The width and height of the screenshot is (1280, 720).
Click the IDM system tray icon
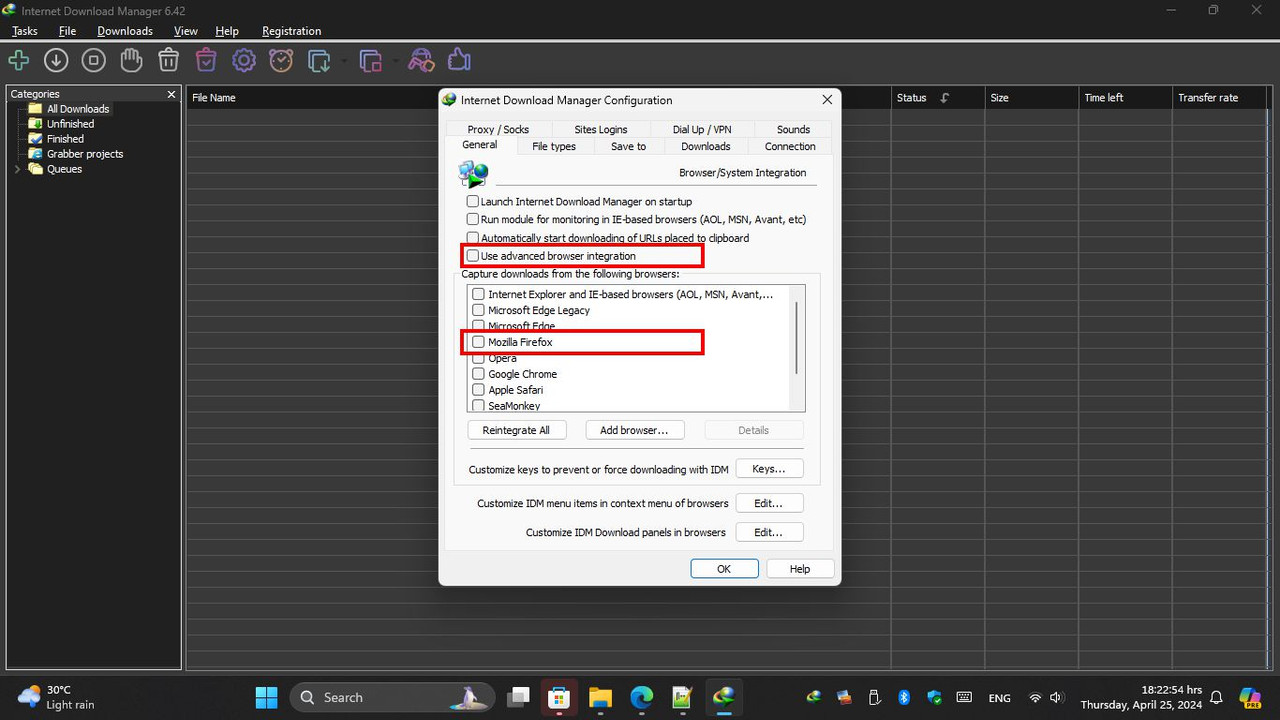[814, 697]
